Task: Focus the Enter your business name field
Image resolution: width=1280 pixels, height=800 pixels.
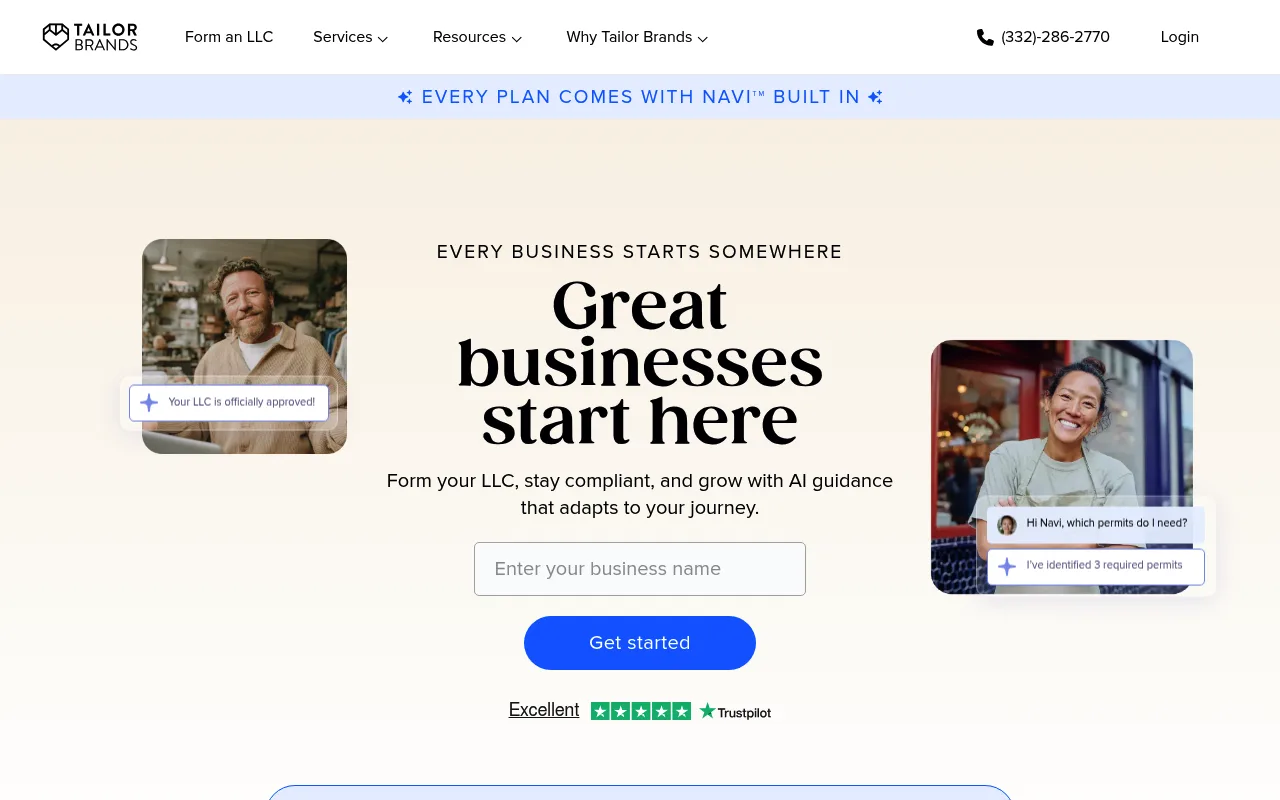Action: pos(640,569)
